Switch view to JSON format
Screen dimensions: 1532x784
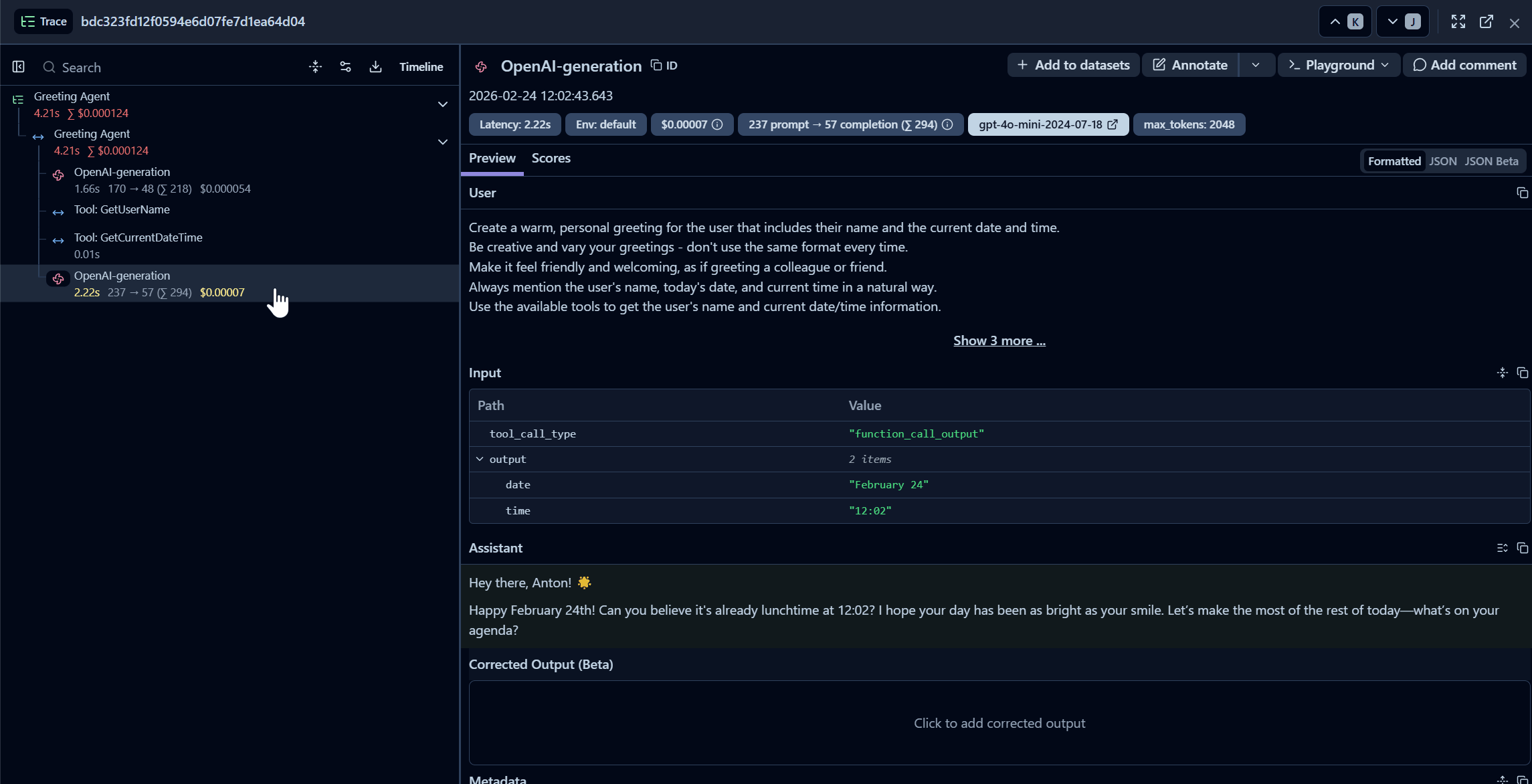click(x=1442, y=161)
